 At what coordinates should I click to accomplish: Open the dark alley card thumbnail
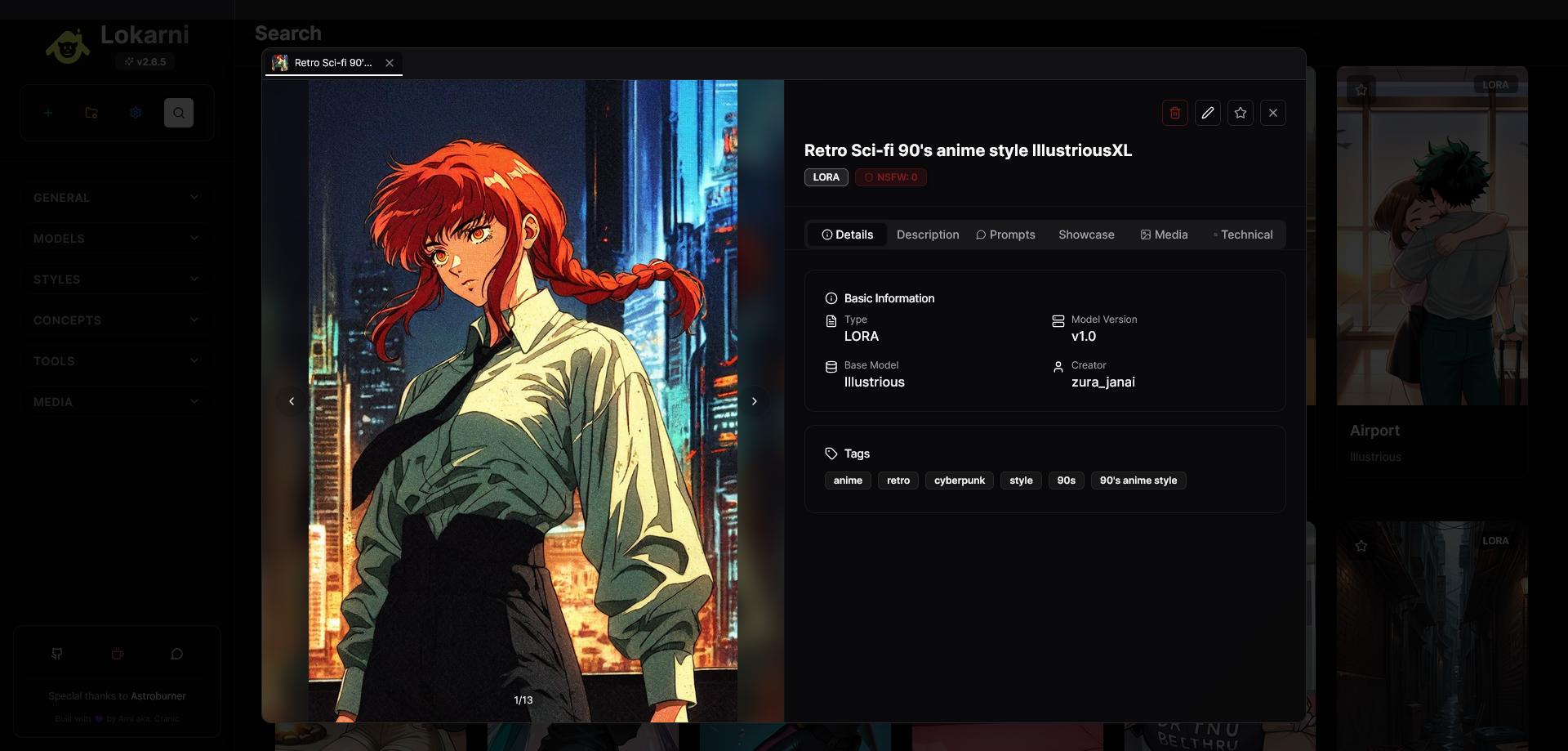coord(1432,636)
